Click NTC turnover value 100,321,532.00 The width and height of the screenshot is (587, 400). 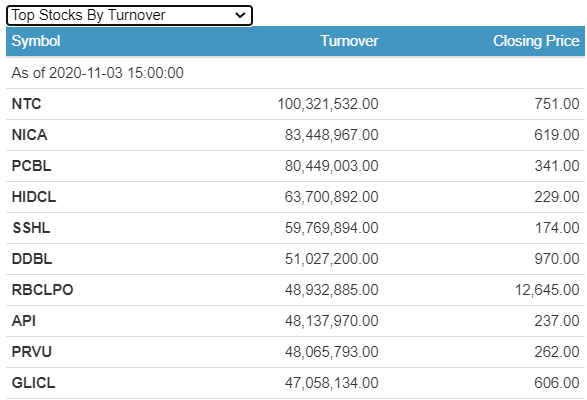328,104
